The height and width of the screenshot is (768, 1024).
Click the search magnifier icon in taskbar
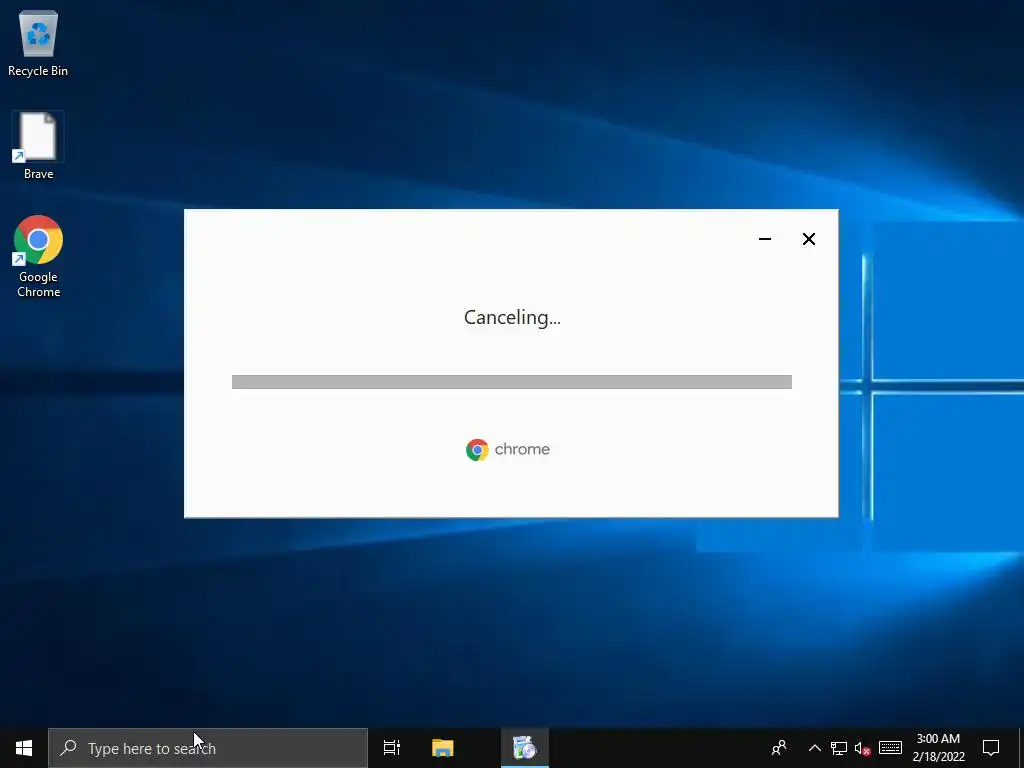click(68, 748)
